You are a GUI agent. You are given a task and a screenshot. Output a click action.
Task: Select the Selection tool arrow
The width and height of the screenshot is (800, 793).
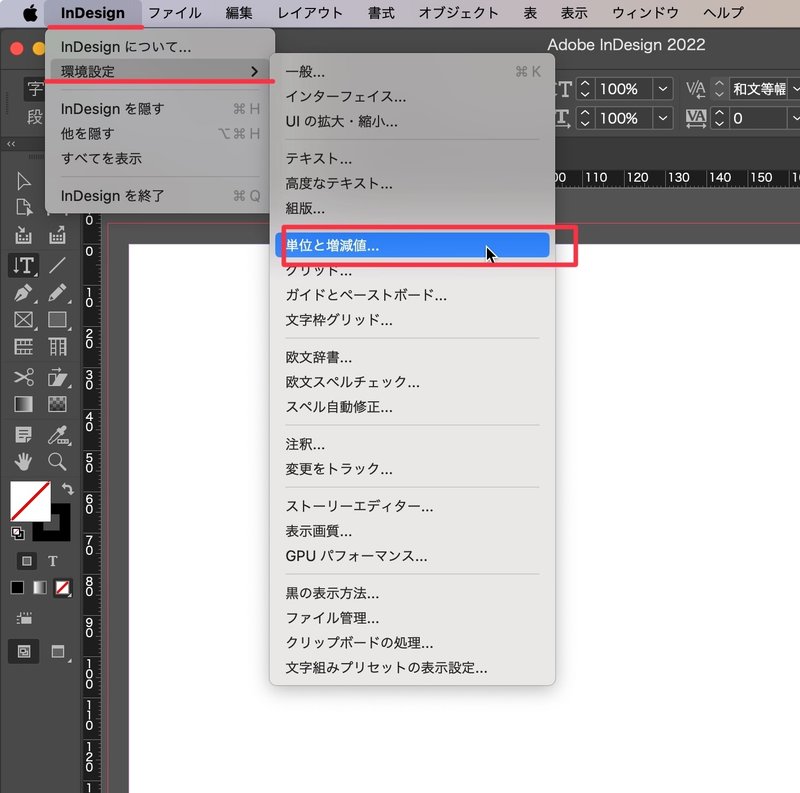coord(23,181)
